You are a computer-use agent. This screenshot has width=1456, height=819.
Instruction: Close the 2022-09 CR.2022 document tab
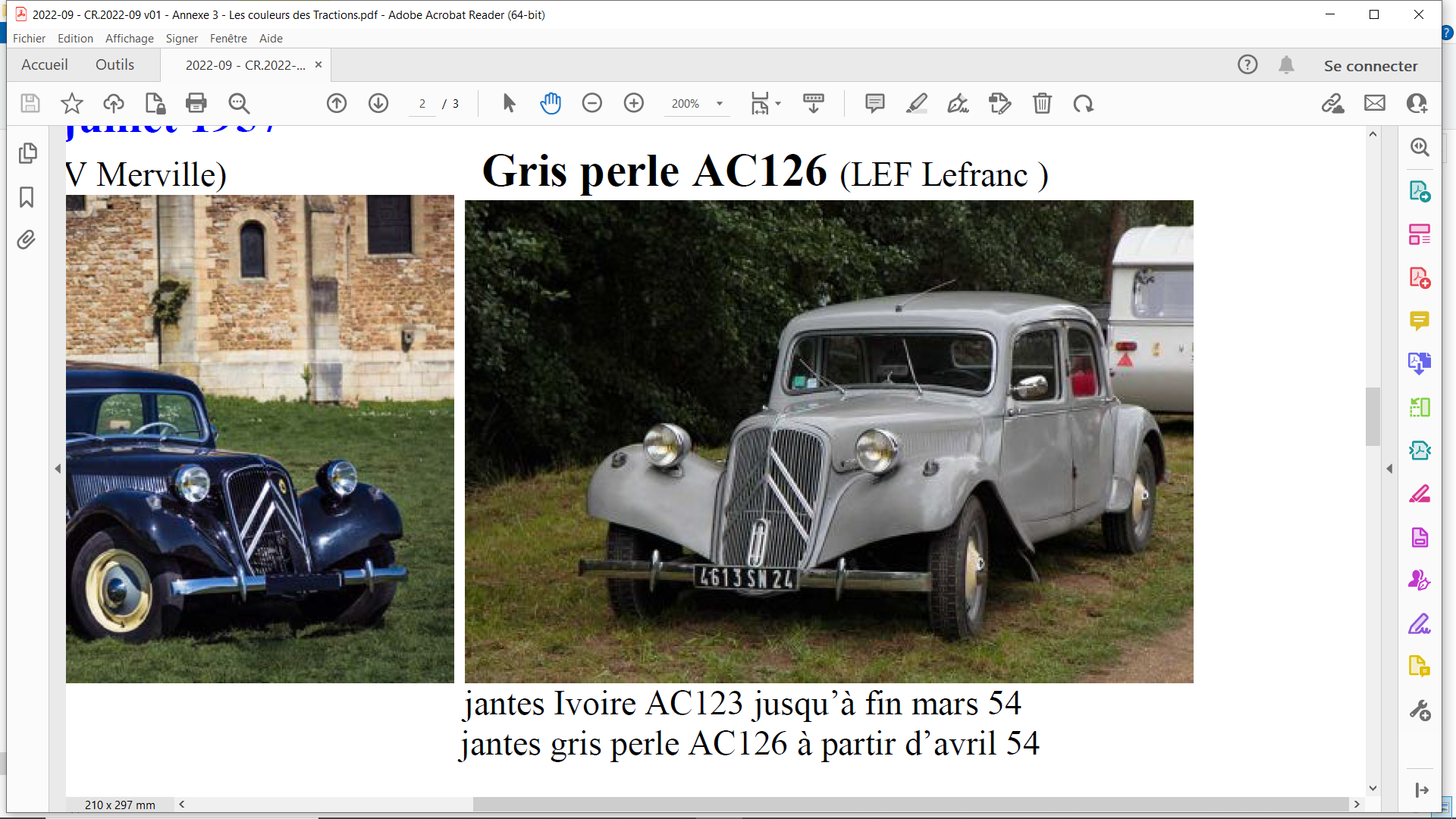point(318,64)
